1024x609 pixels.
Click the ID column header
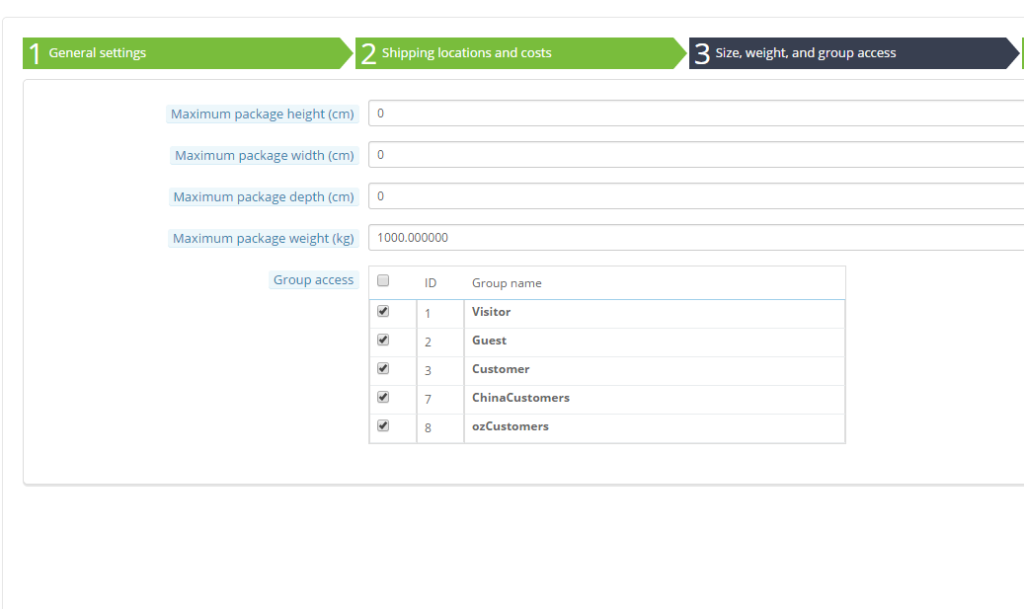pos(430,283)
